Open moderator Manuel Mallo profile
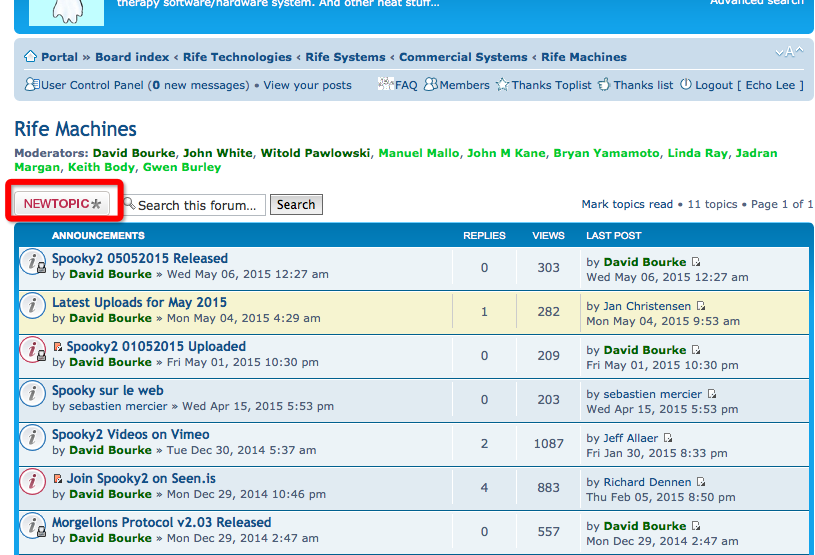 [418, 153]
